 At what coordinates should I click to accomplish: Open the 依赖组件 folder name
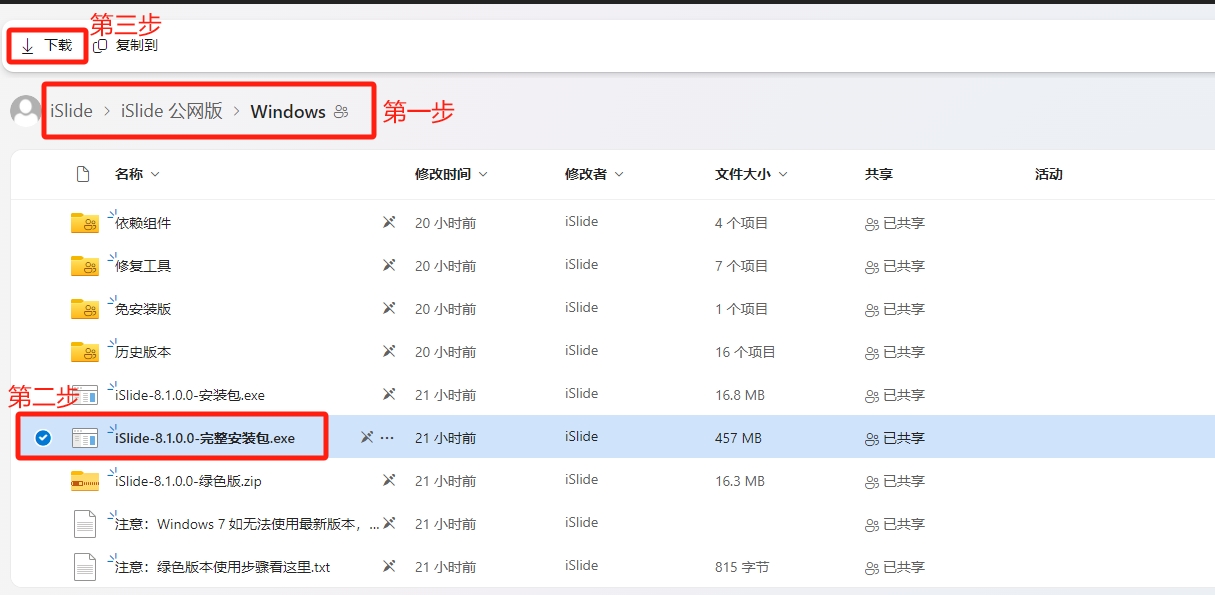[x=143, y=223]
